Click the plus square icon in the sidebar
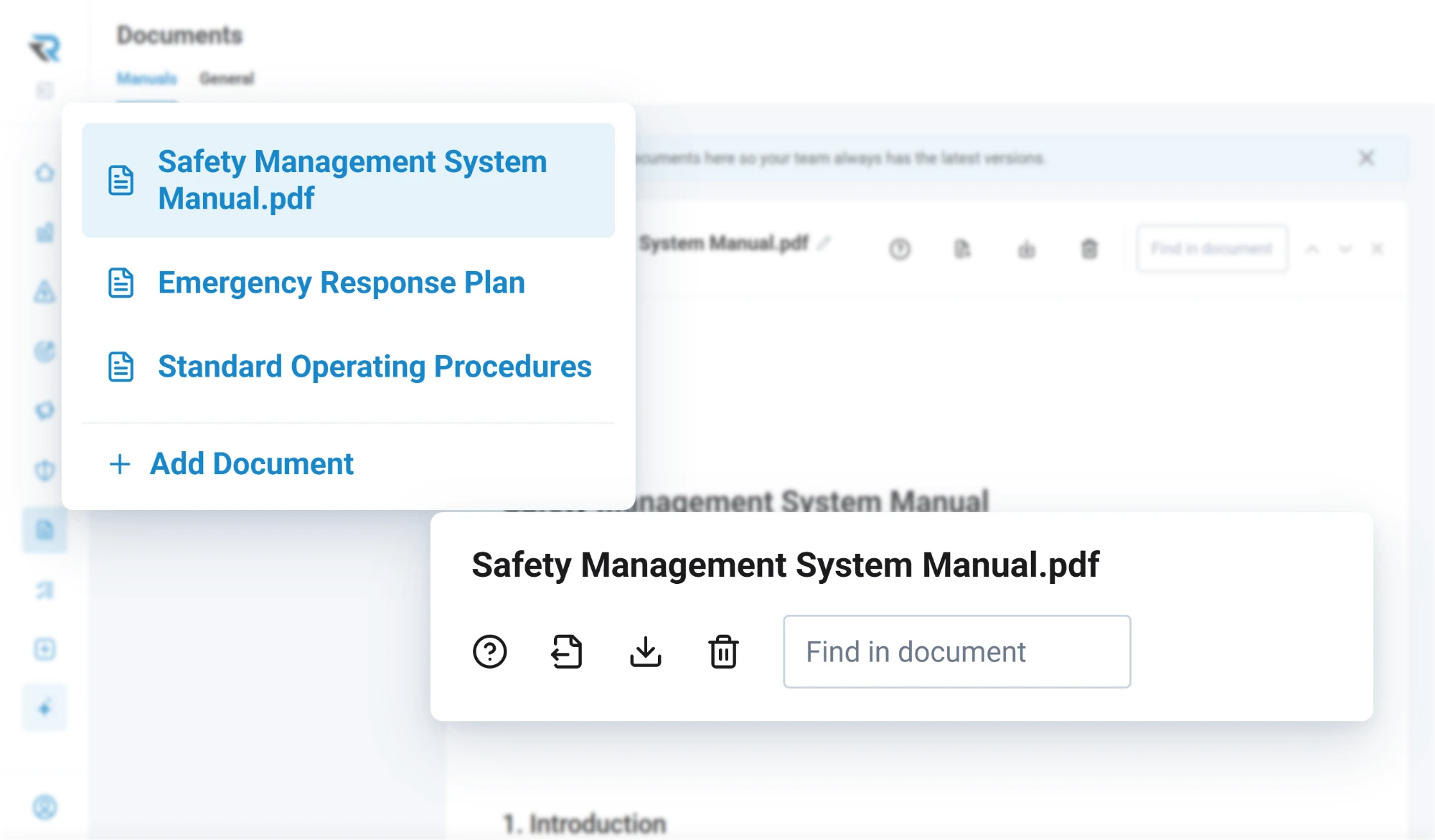 pyautogui.click(x=44, y=649)
